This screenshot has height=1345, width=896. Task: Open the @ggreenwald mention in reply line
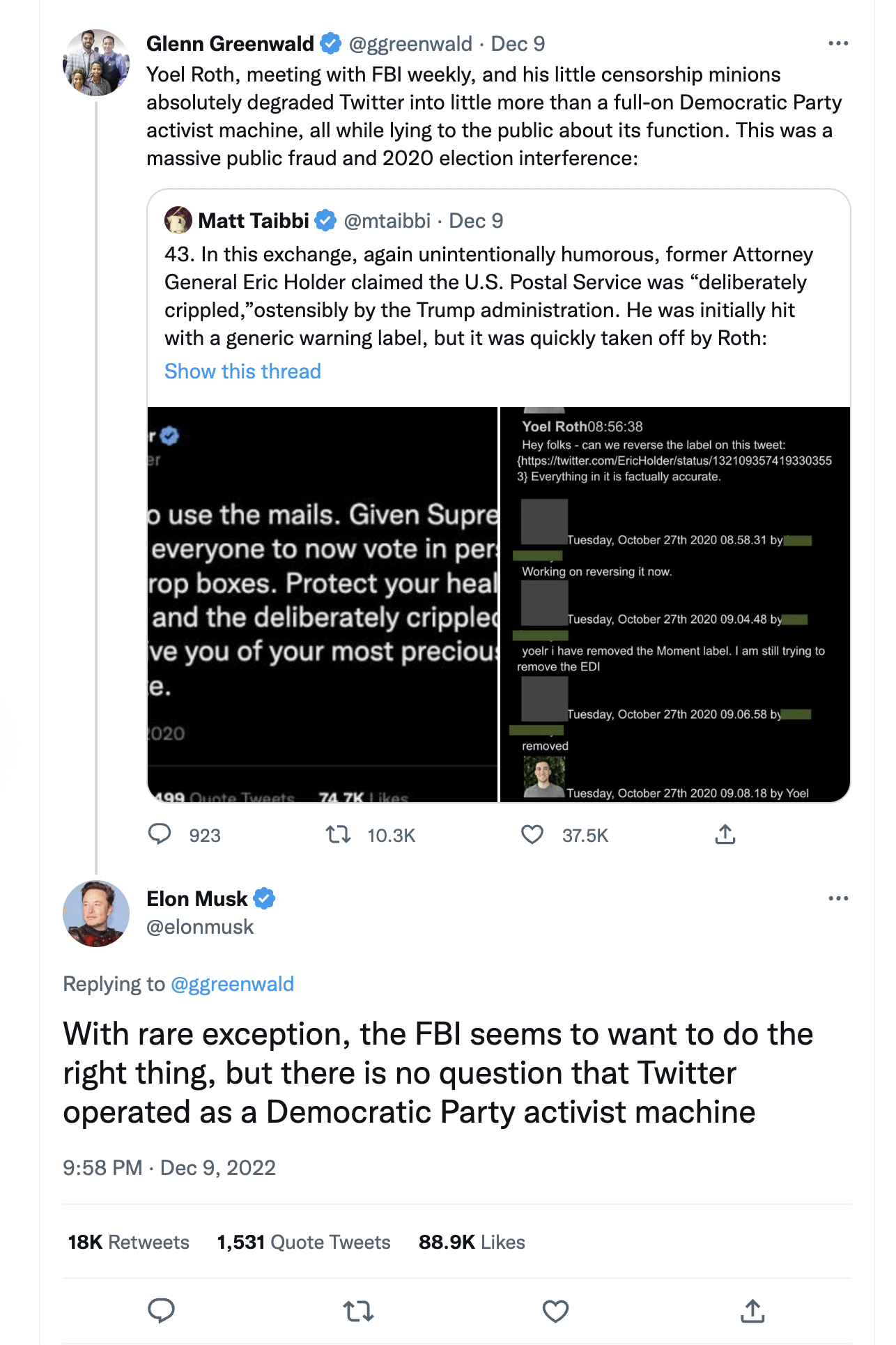pyautogui.click(x=232, y=984)
